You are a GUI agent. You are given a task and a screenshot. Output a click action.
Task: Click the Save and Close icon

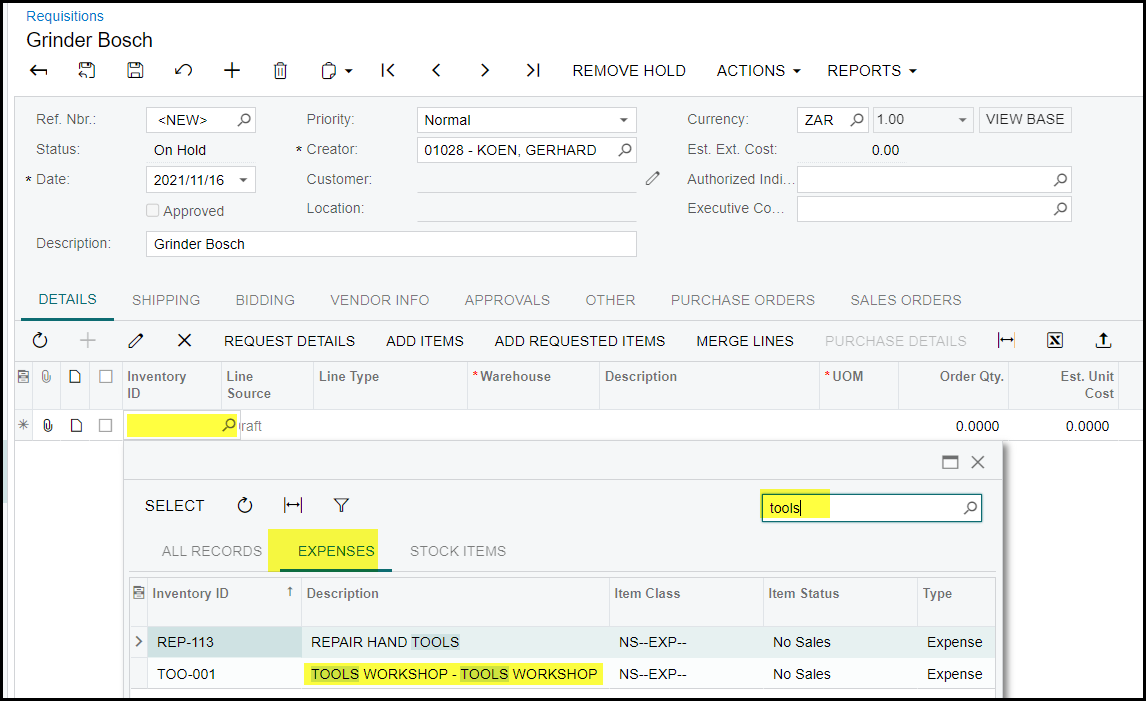[87, 70]
